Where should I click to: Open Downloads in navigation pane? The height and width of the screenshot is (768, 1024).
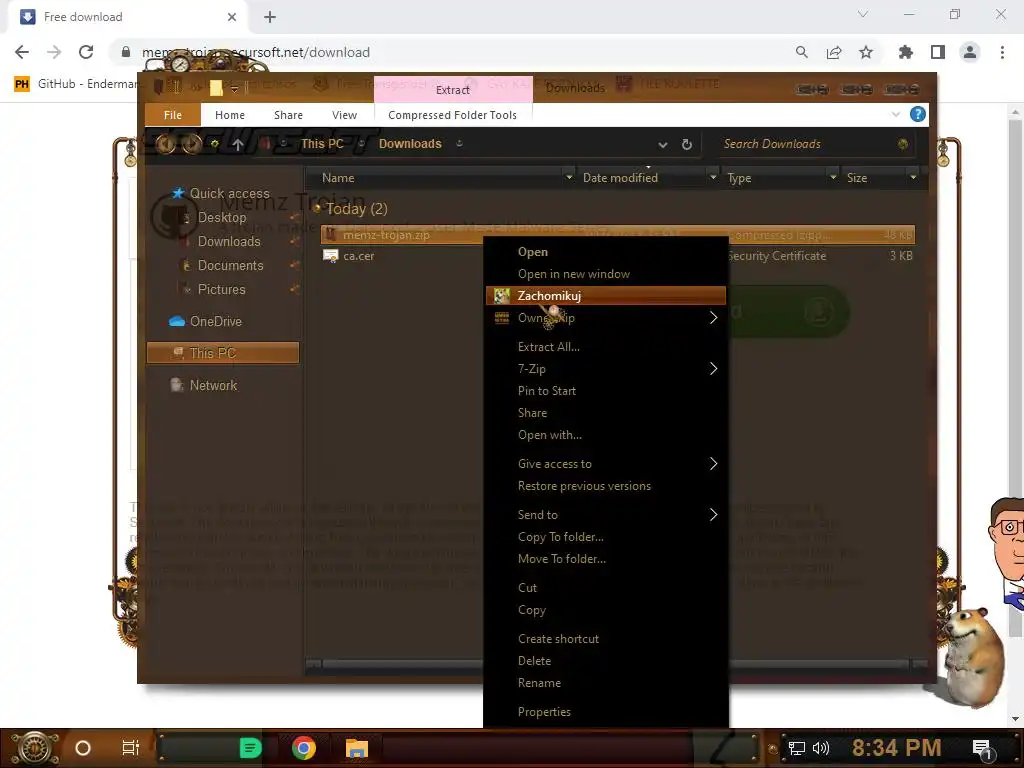click(229, 242)
